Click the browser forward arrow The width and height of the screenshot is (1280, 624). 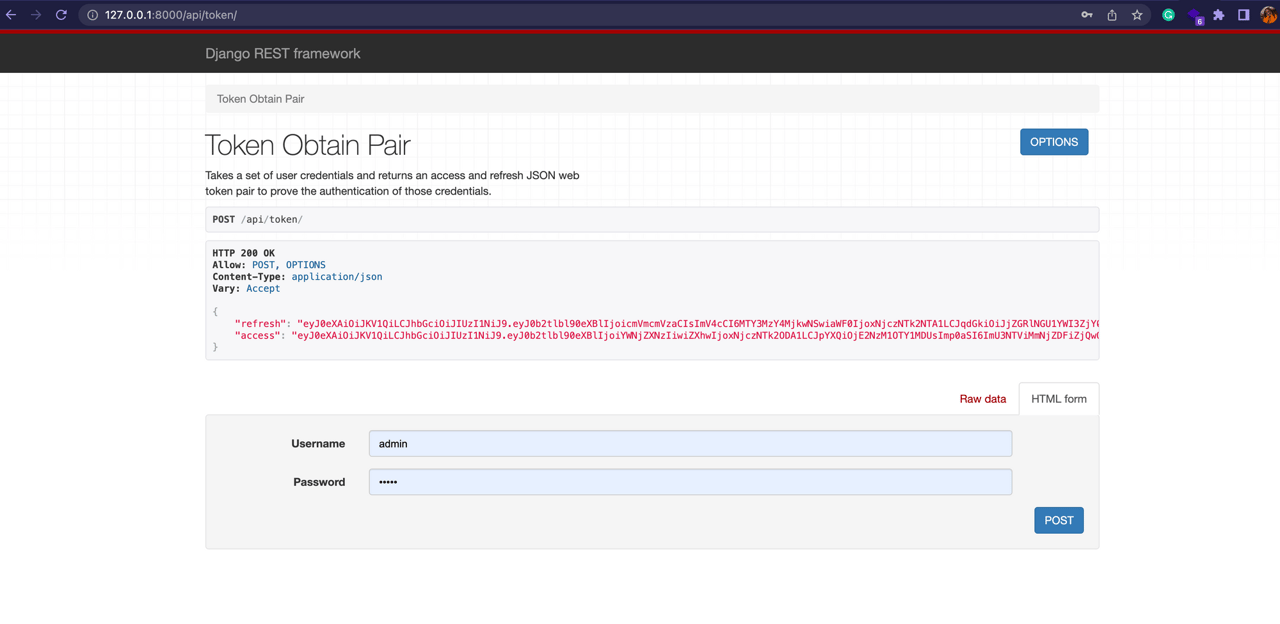(36, 15)
